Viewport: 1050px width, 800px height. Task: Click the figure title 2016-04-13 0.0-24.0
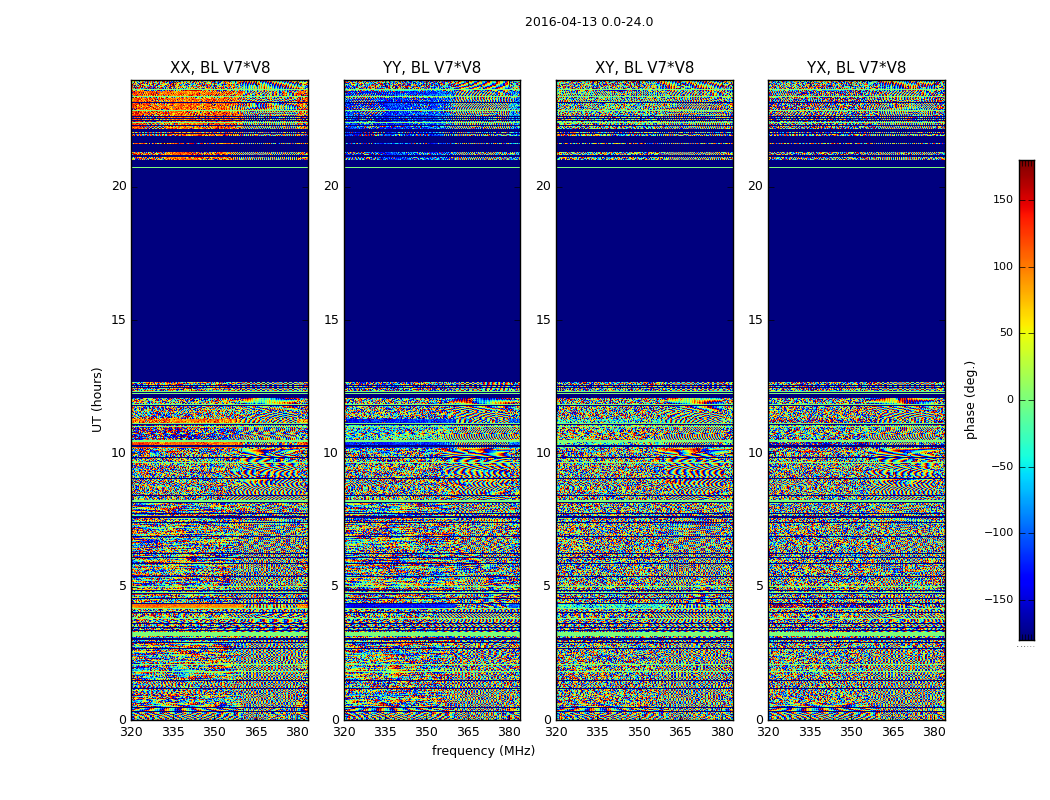(x=589, y=22)
